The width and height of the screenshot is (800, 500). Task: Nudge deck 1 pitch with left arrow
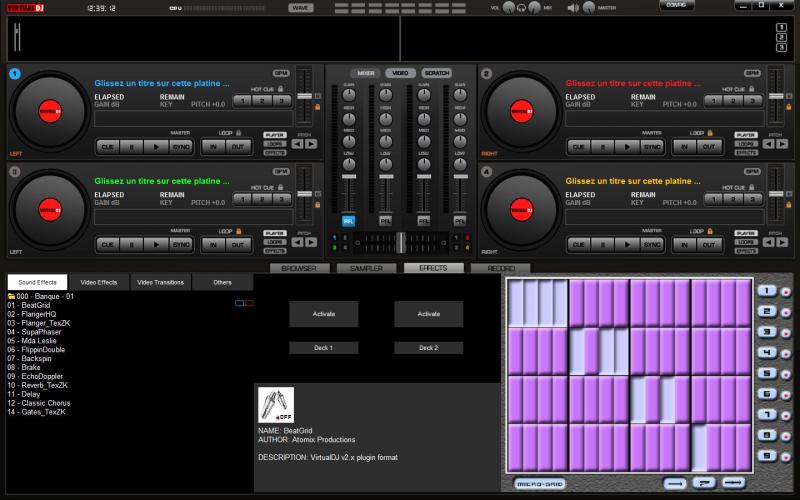click(x=297, y=144)
